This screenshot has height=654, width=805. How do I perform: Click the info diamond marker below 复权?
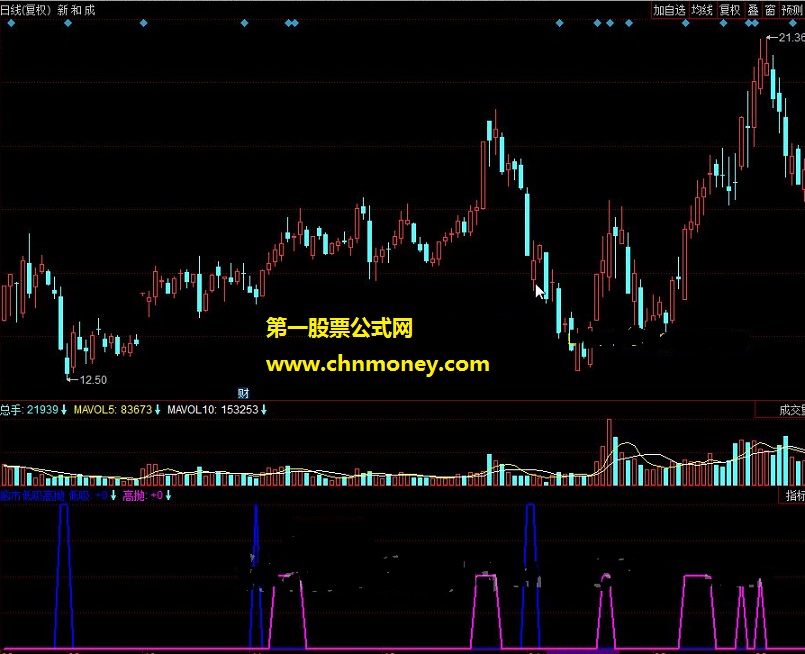coord(723,23)
